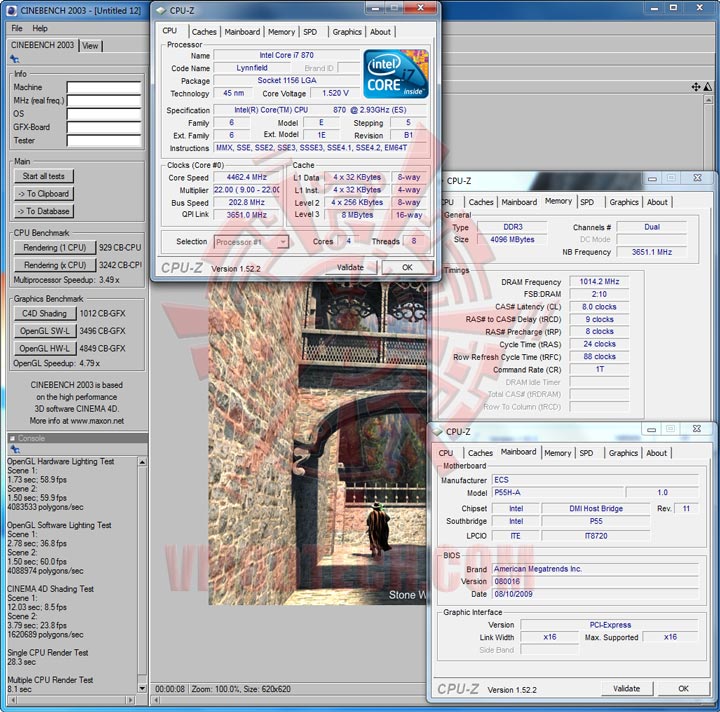Image resolution: width=720 pixels, height=712 pixels.
Task: Click the rendered Stone Wall scene image
Action: (318, 443)
